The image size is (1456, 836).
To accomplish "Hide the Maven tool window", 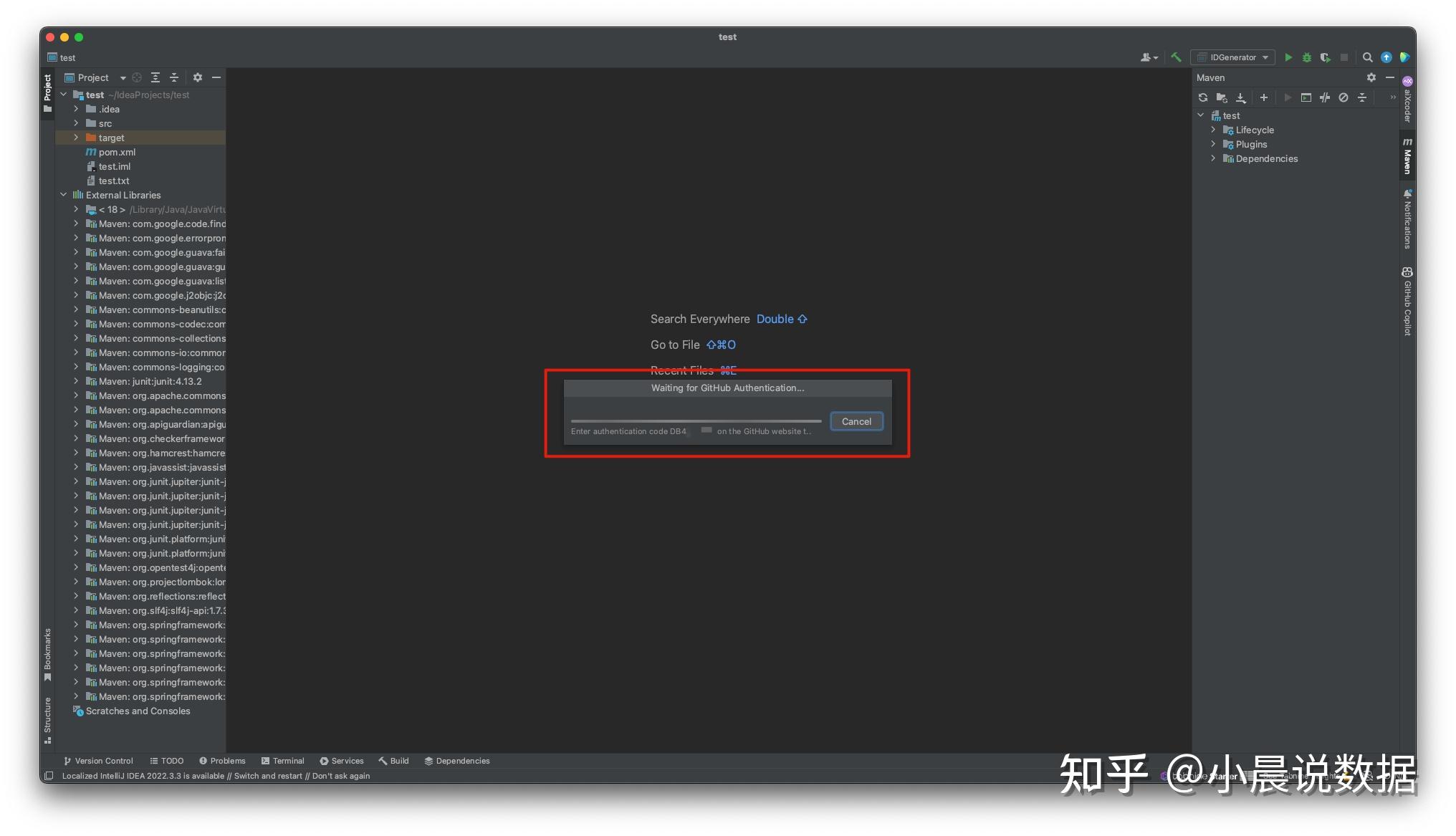I will pos(1390,77).
